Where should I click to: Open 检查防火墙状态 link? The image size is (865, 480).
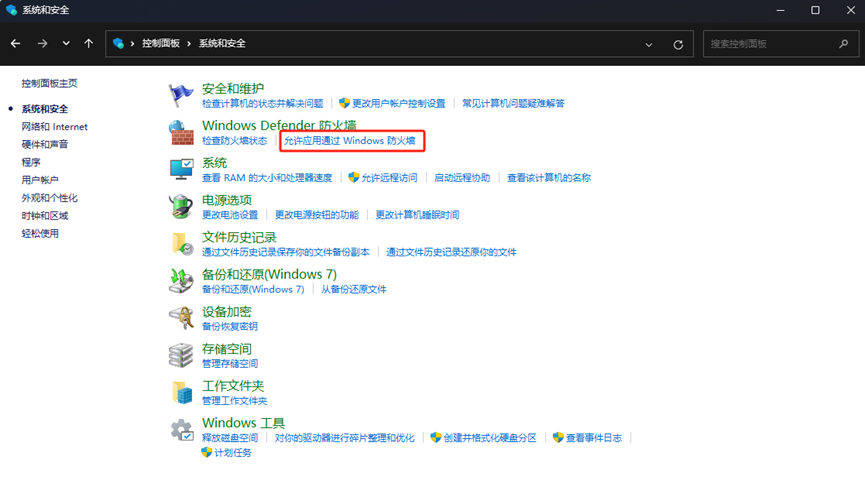click(x=234, y=141)
